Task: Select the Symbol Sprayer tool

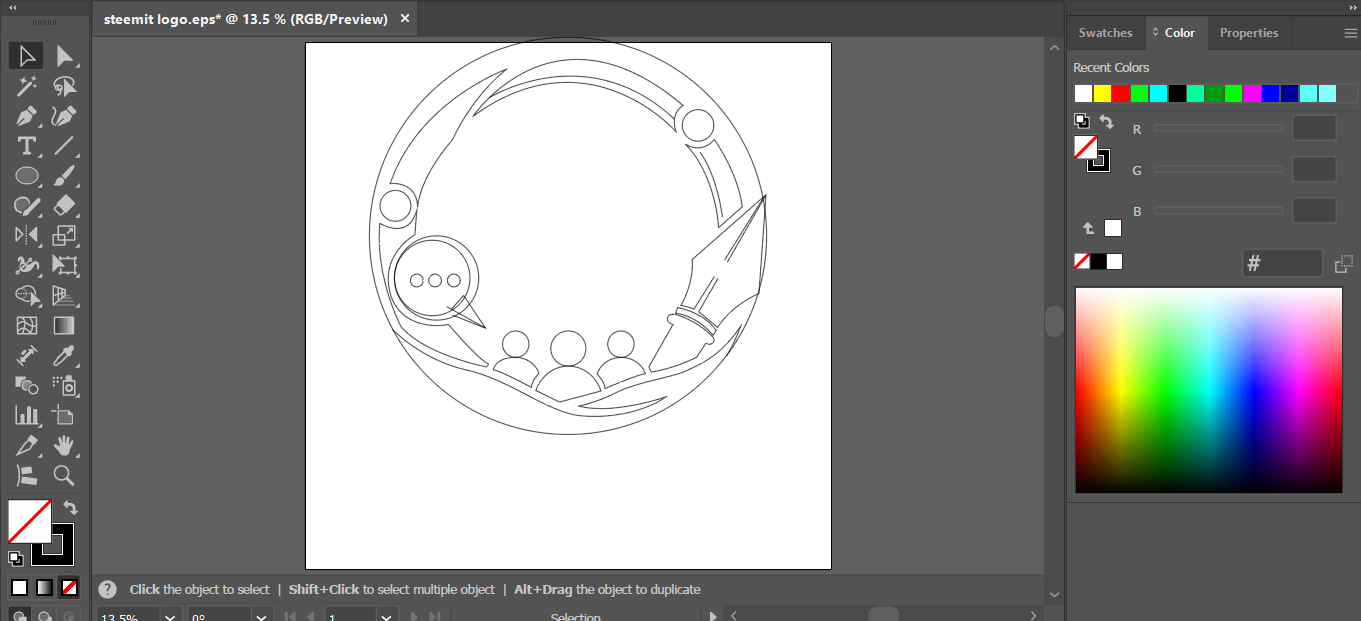Action: pos(65,385)
